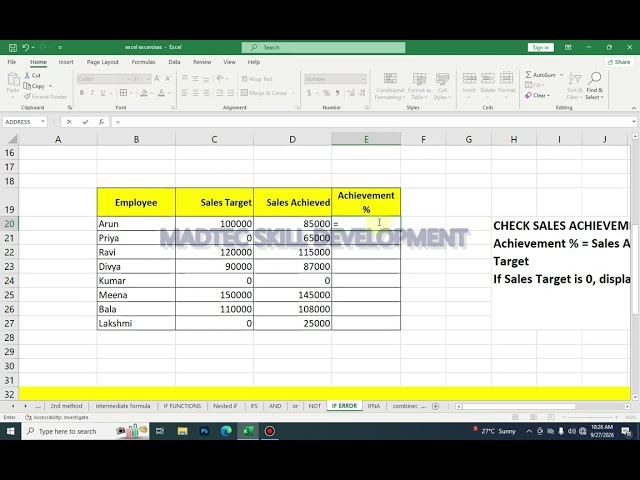
Task: Open Cell Styles gallery
Action: 442,86
